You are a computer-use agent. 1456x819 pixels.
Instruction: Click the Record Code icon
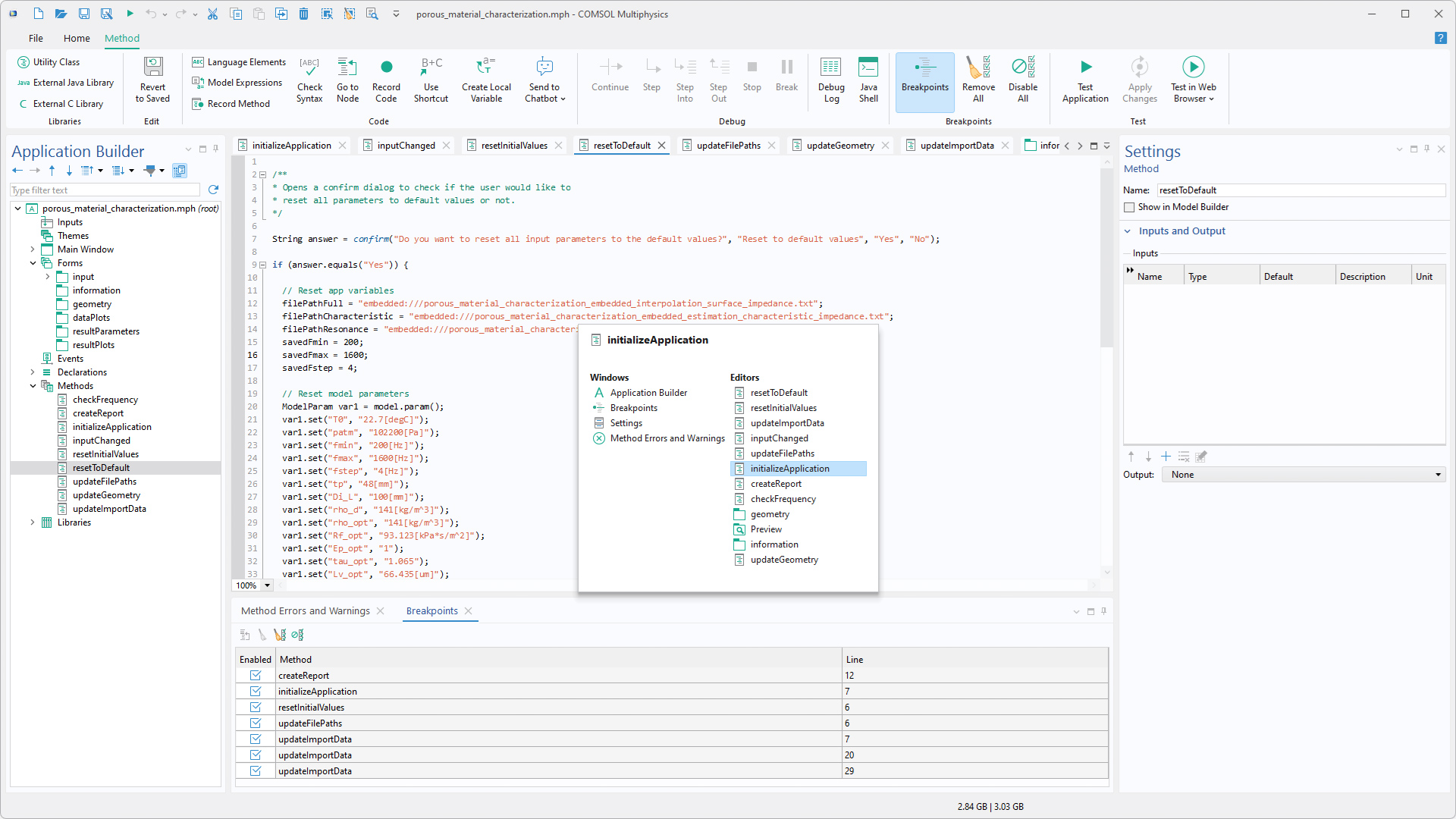386,68
